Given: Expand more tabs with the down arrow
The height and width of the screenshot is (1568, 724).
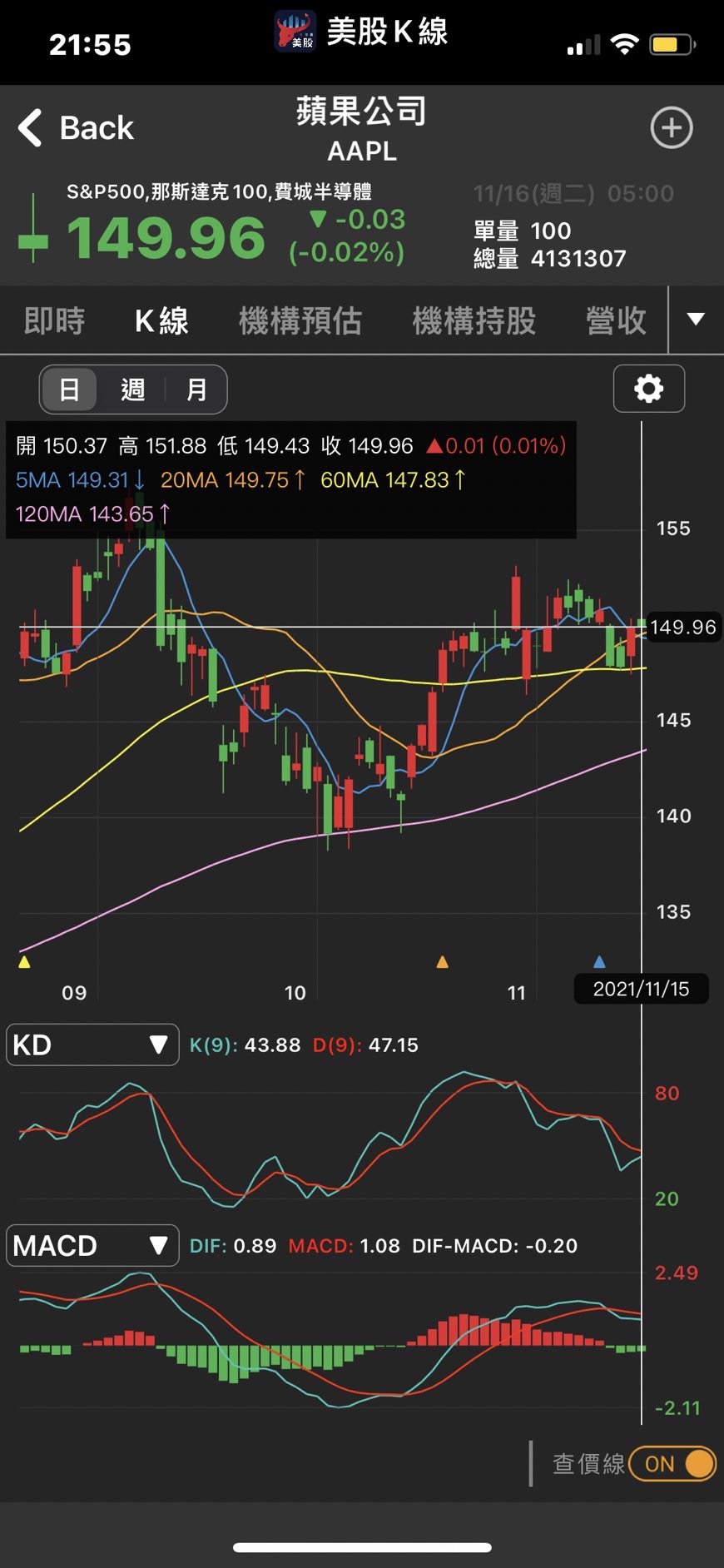Looking at the screenshot, I should click(x=696, y=320).
